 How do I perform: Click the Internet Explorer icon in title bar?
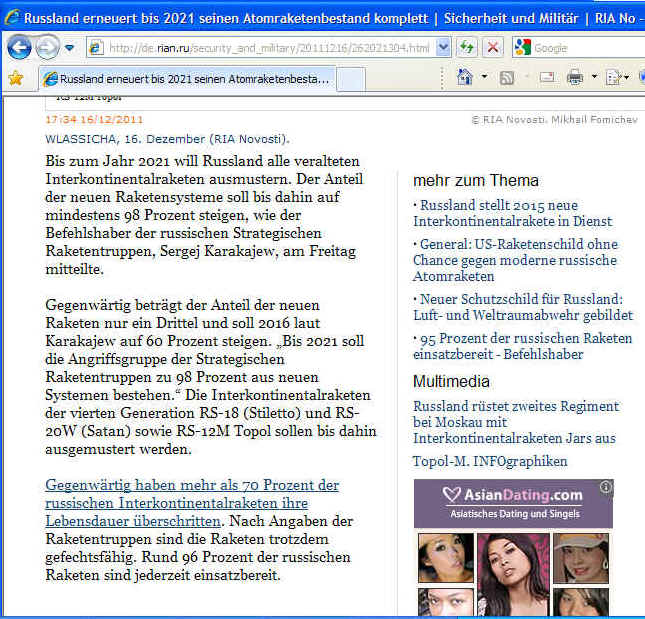click(x=12, y=17)
